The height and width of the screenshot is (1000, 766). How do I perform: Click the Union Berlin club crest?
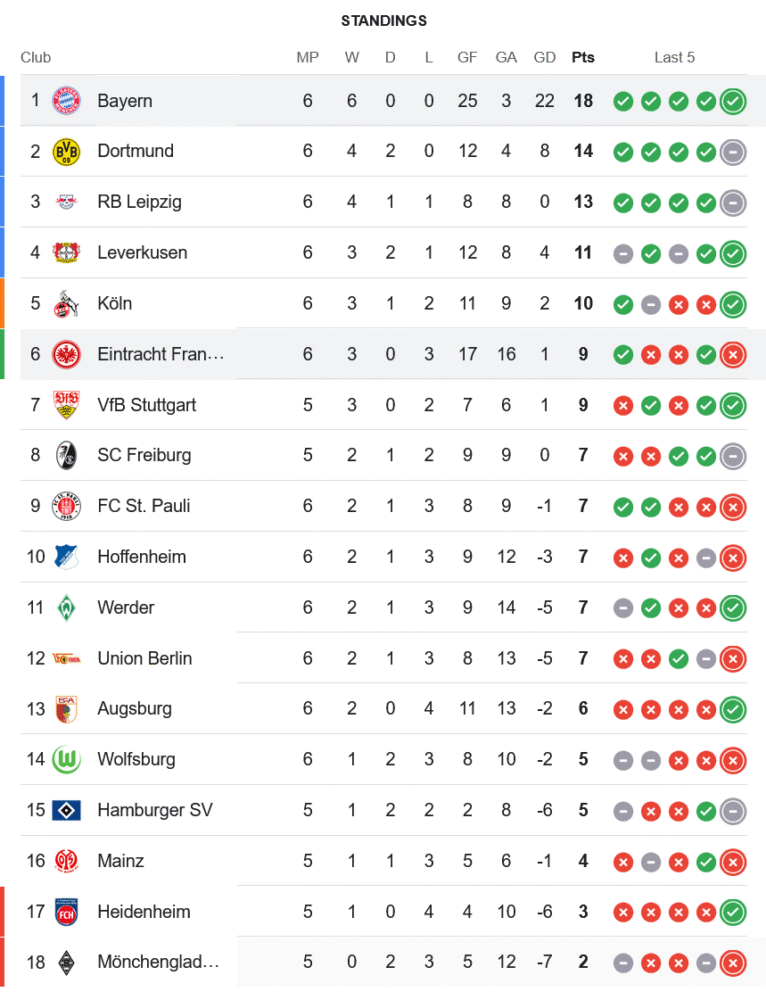[66, 658]
